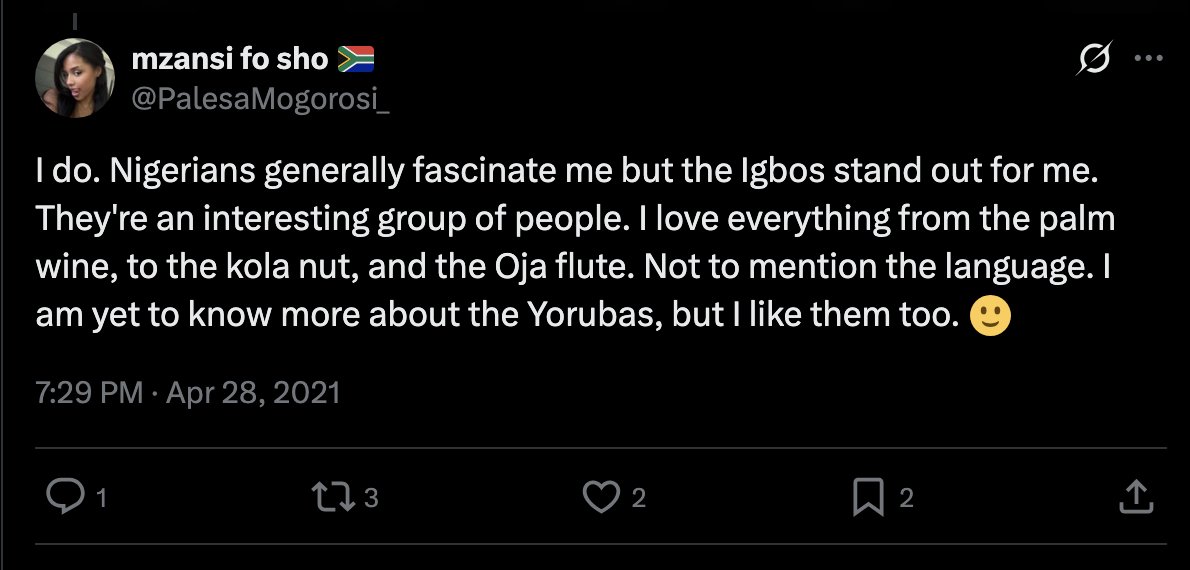Click the profile picture avatar
This screenshot has width=1190, height=570.
pyautogui.click(x=75, y=78)
